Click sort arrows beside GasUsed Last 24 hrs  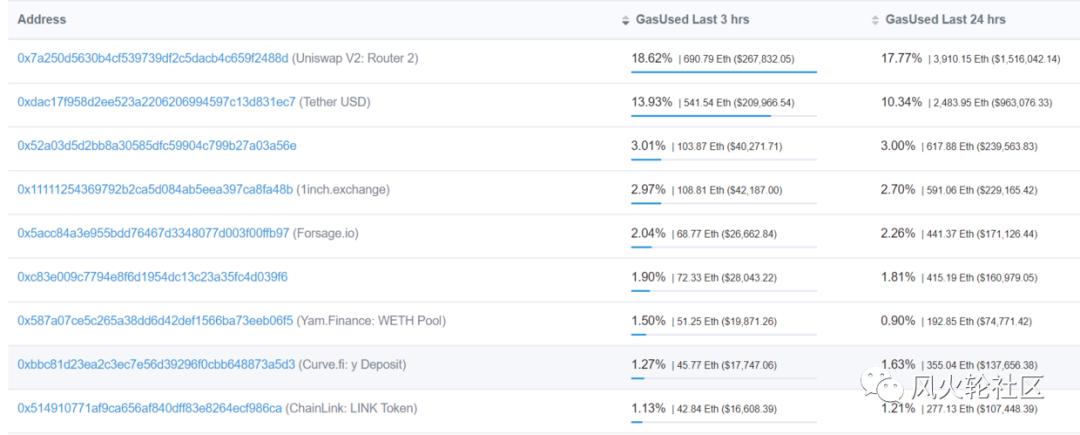click(x=876, y=20)
